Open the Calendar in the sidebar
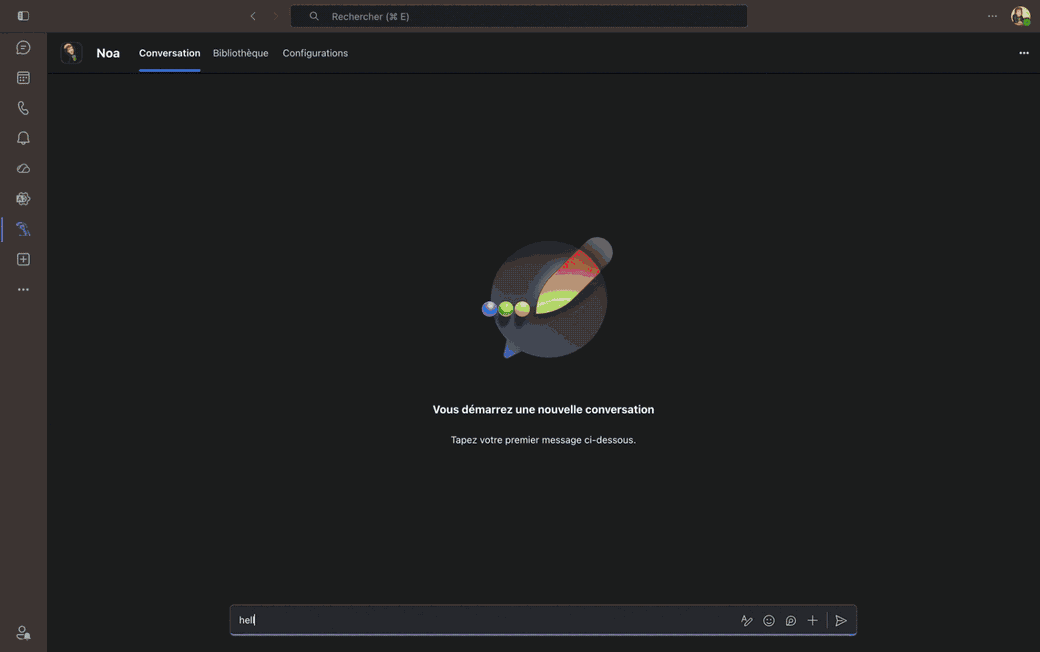The image size is (1040, 652). [23, 78]
